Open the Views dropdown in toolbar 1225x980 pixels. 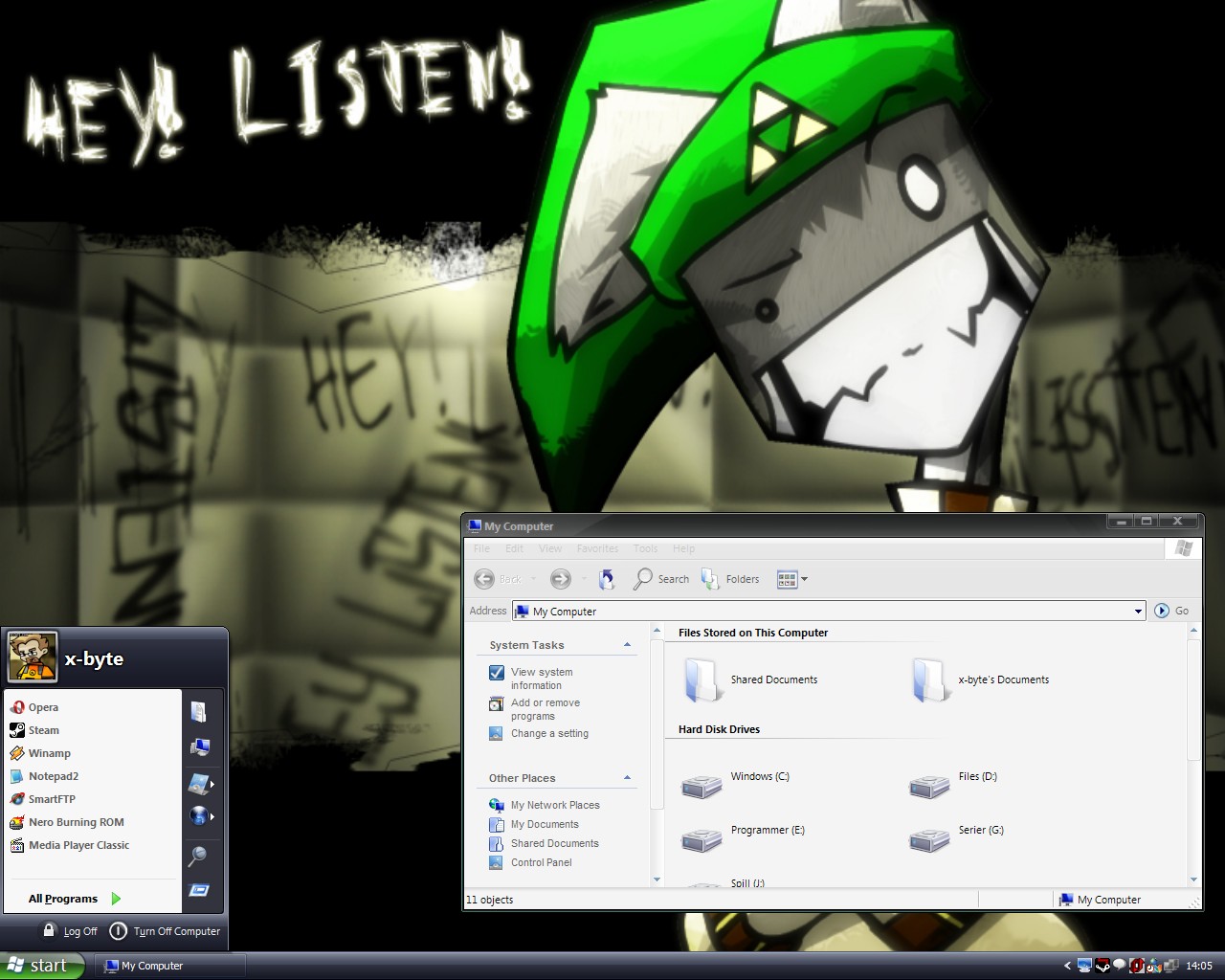click(x=792, y=579)
